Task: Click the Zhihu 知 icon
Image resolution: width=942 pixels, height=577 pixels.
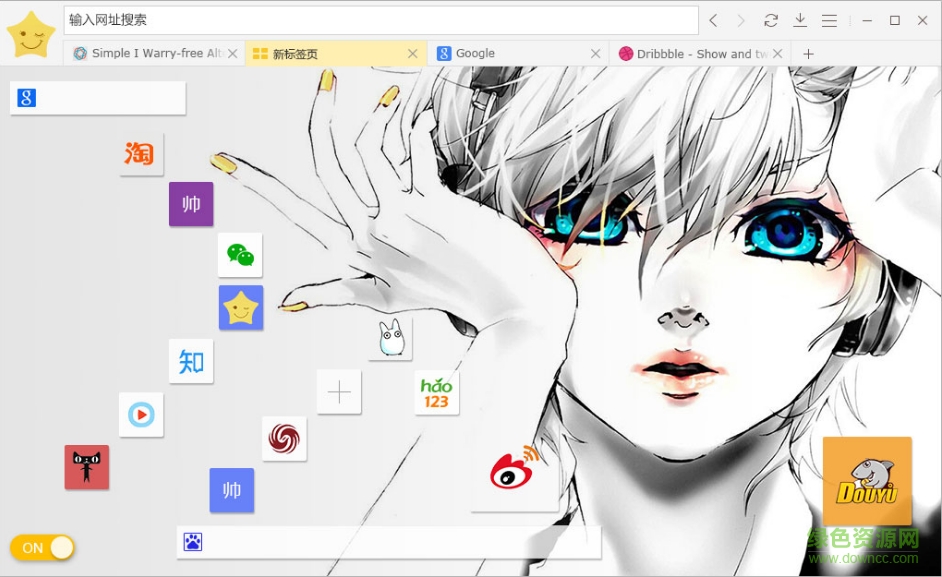Action: pos(191,362)
